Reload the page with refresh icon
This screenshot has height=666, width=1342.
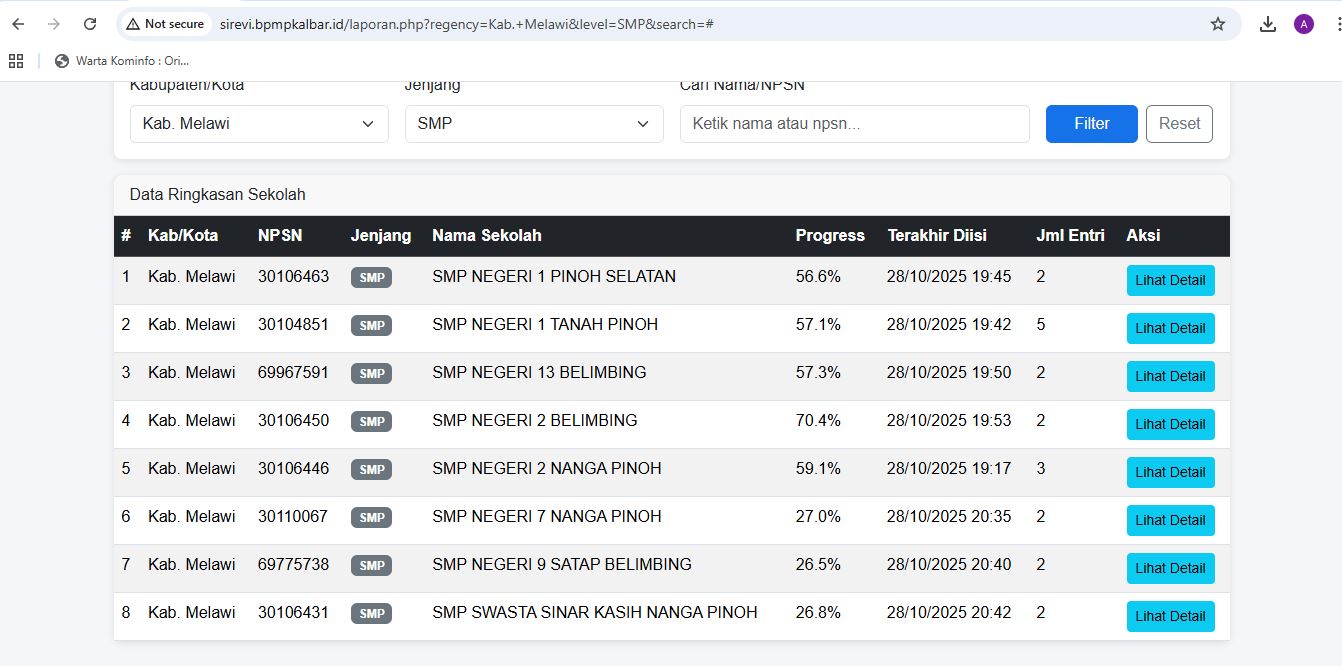(x=90, y=24)
